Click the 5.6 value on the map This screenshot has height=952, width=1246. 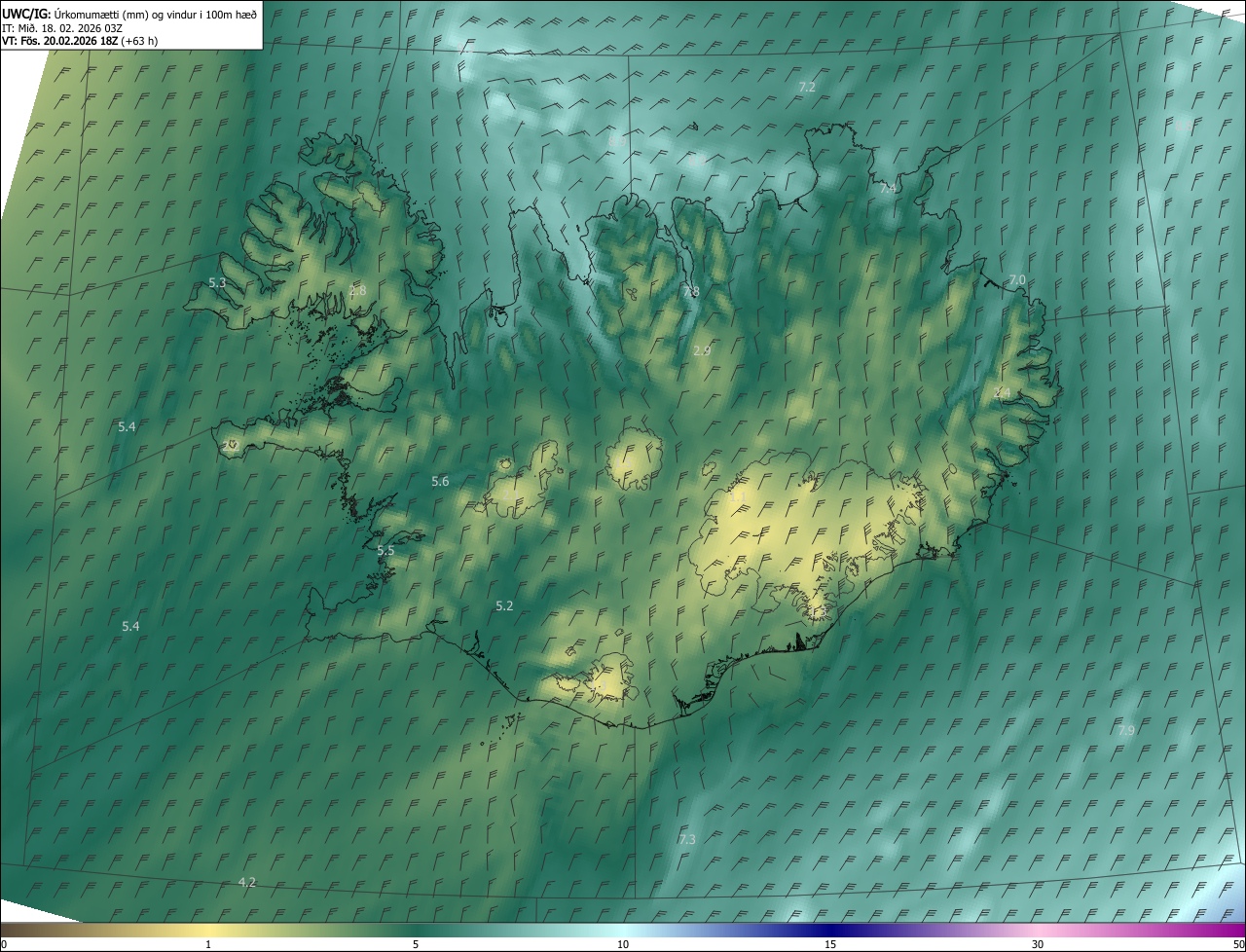440,481
